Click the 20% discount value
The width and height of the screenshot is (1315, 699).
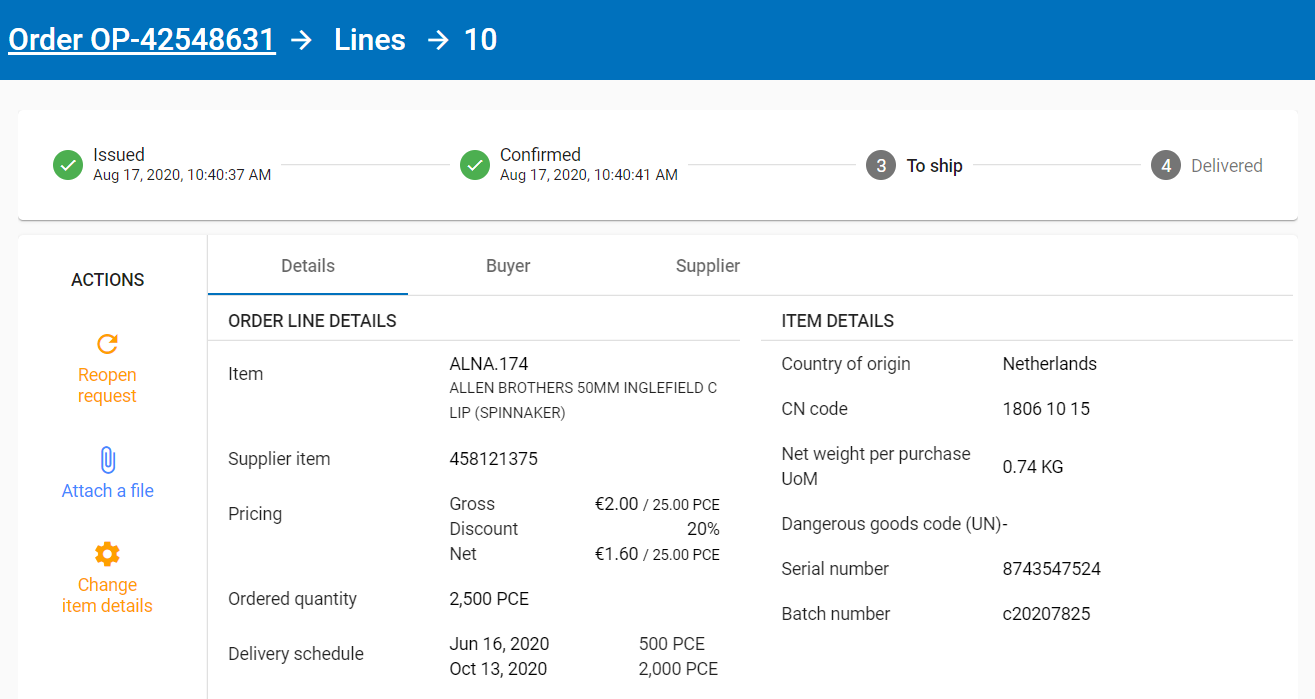tap(703, 529)
